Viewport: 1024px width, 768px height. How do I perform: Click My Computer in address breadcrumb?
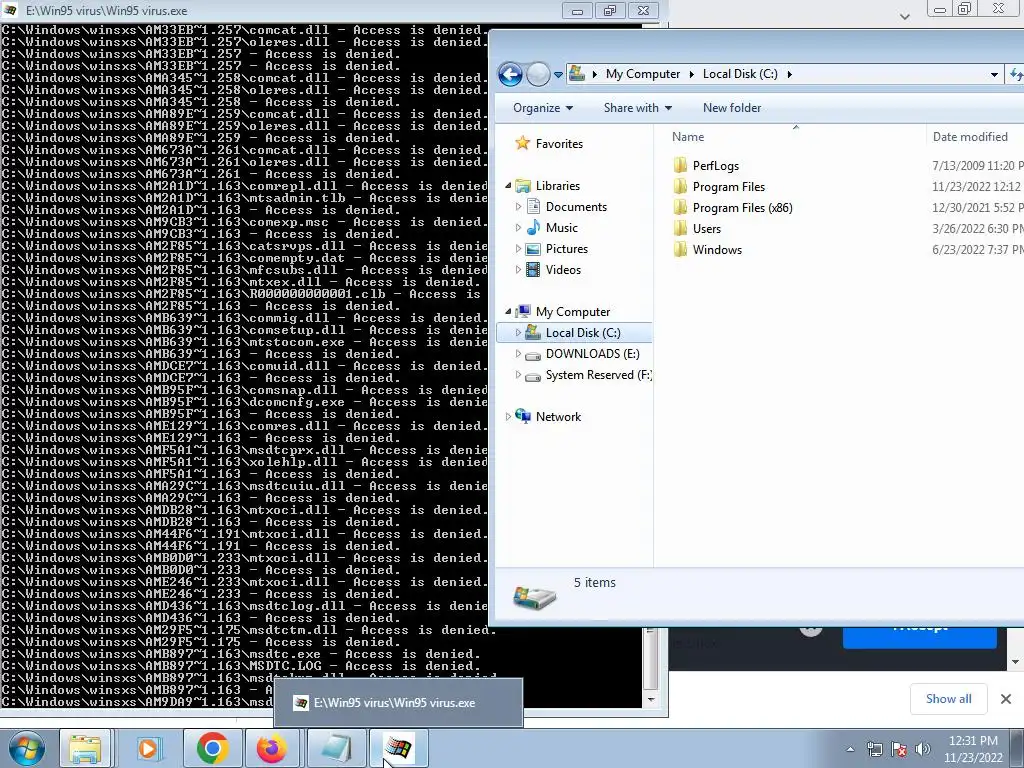coord(643,74)
